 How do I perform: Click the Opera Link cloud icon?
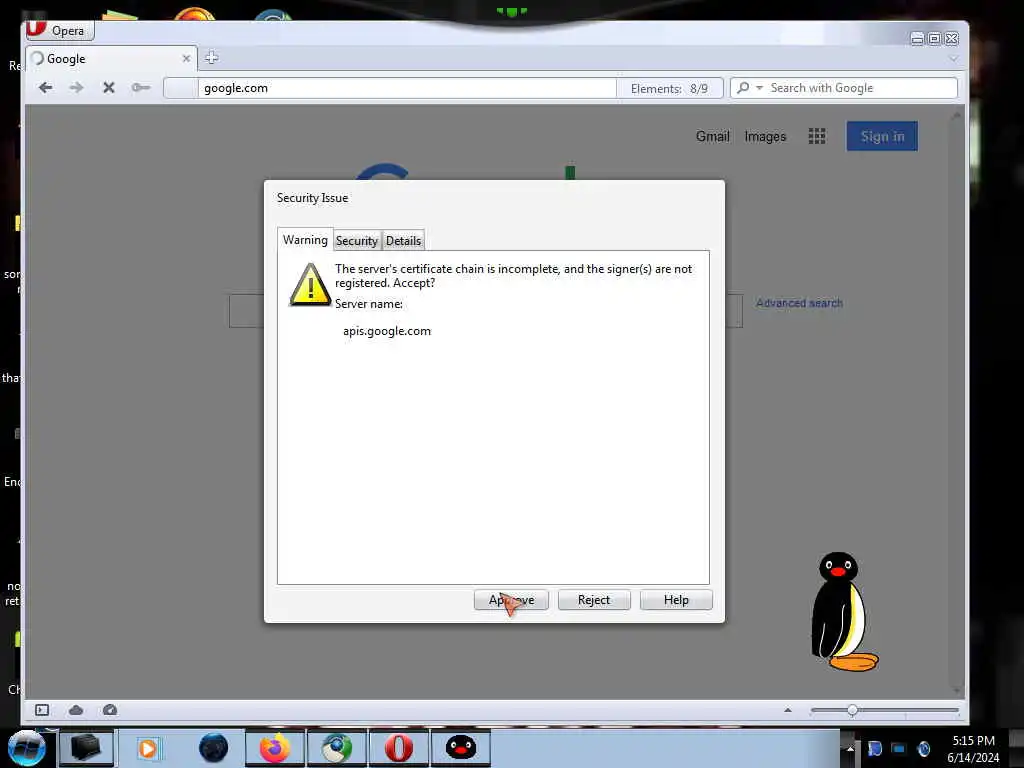coord(76,710)
